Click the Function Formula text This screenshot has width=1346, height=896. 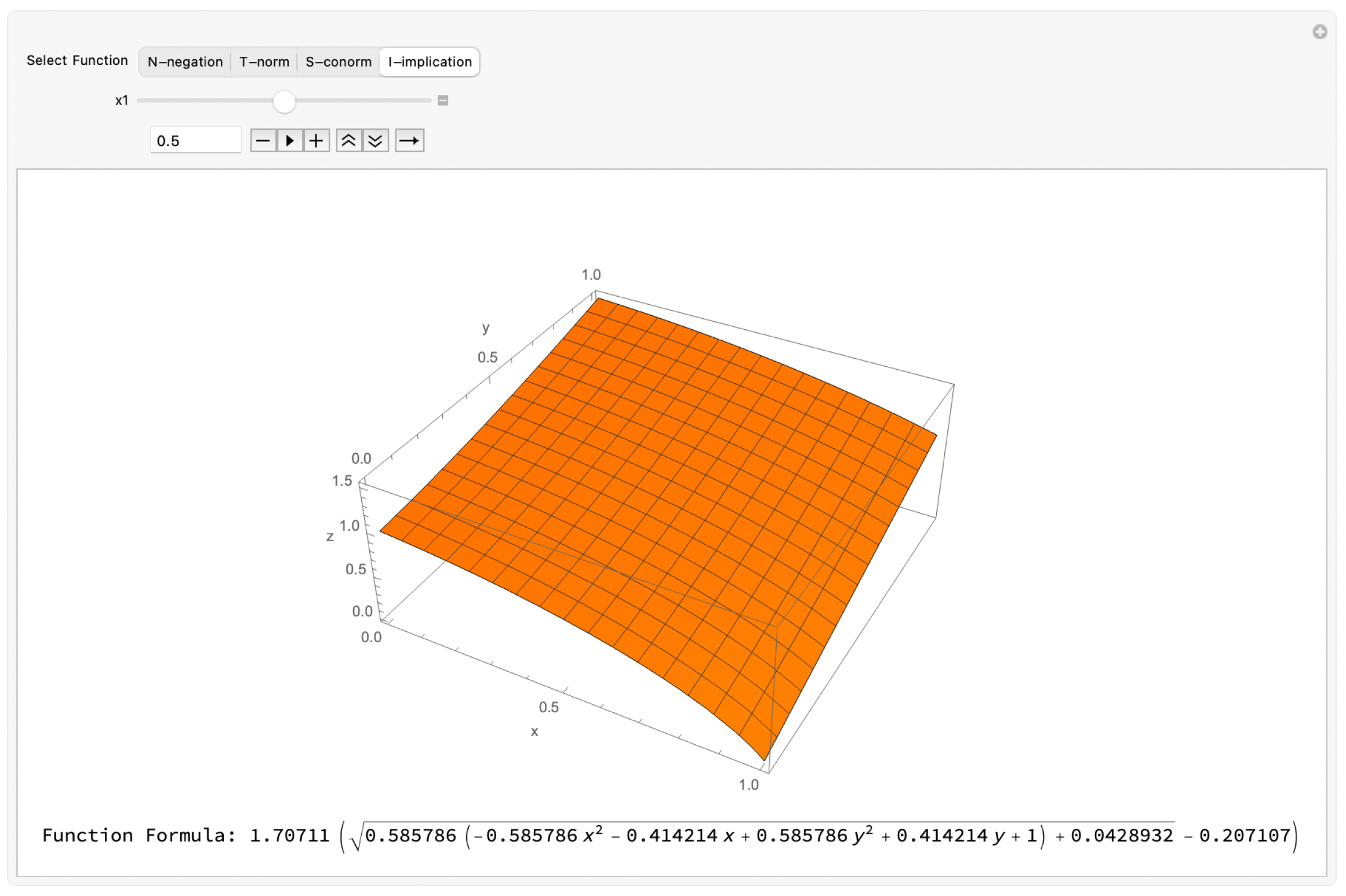click(139, 835)
